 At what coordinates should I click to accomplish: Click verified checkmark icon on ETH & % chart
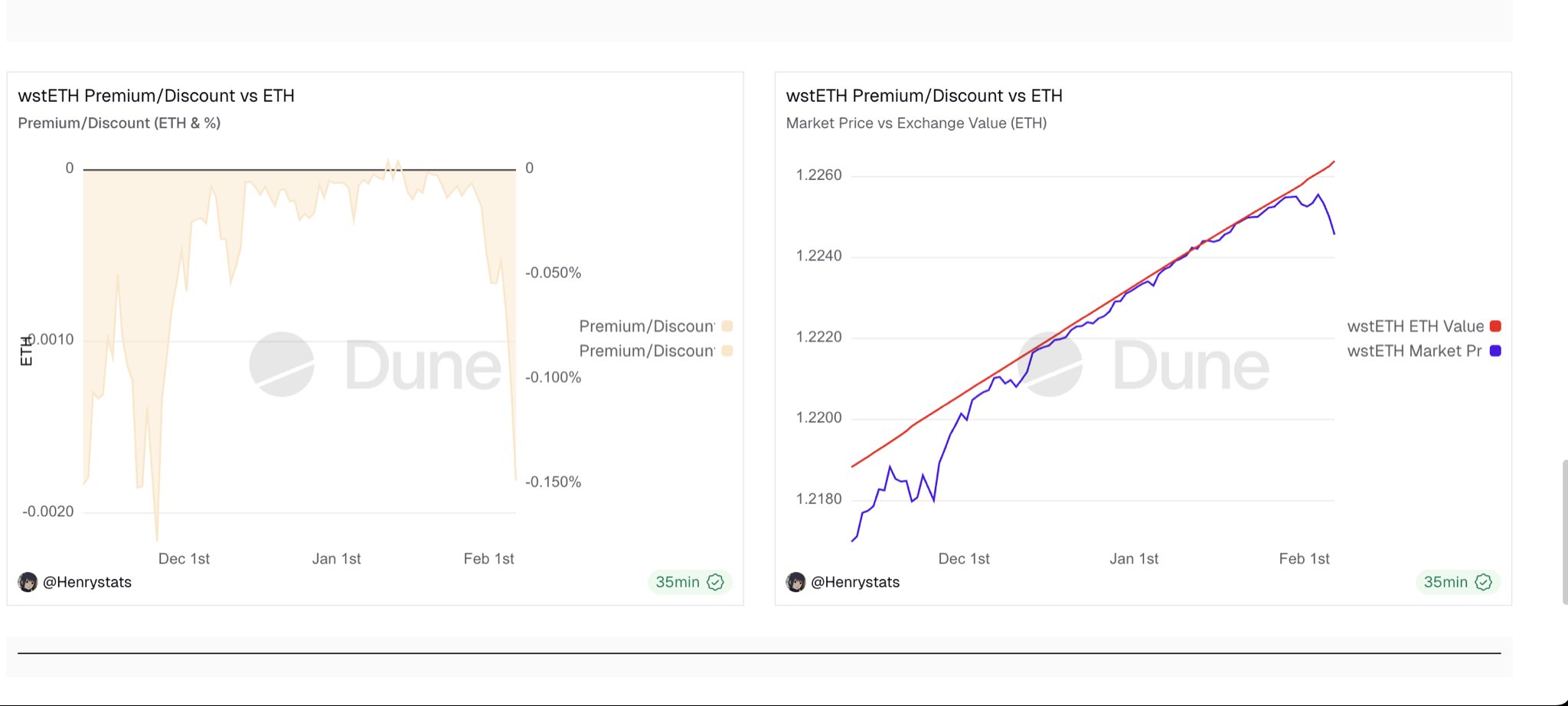pyautogui.click(x=716, y=583)
